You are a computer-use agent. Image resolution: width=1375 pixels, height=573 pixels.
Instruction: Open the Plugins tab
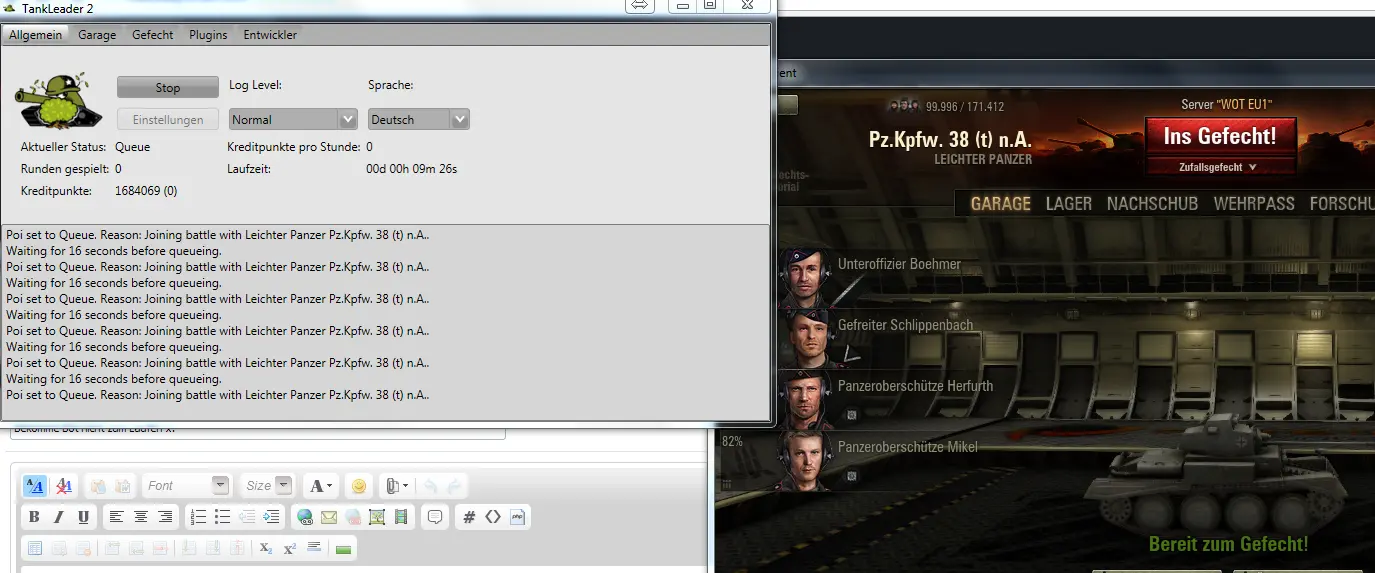[208, 35]
